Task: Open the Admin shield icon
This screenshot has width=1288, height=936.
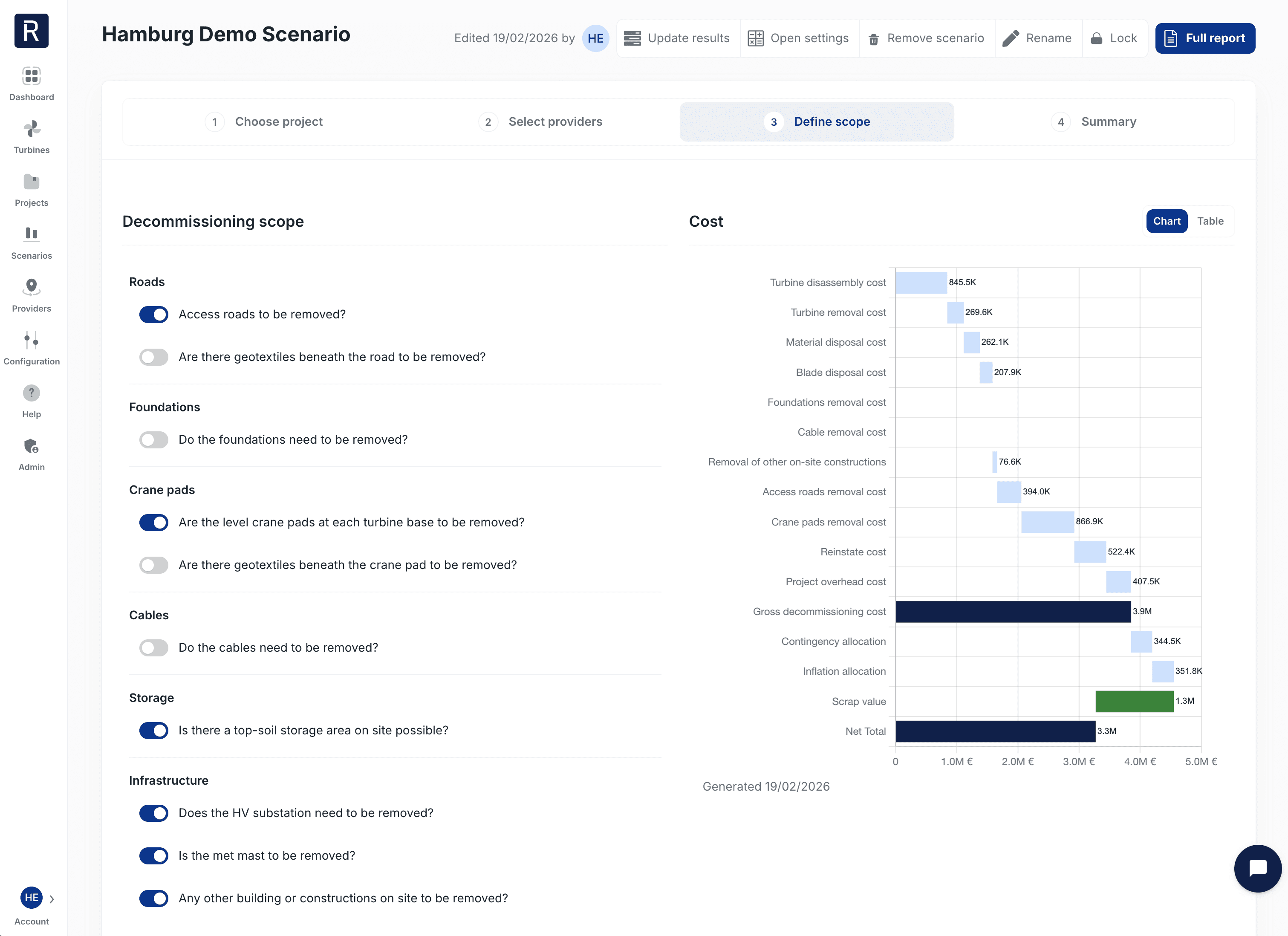Action: [31, 446]
